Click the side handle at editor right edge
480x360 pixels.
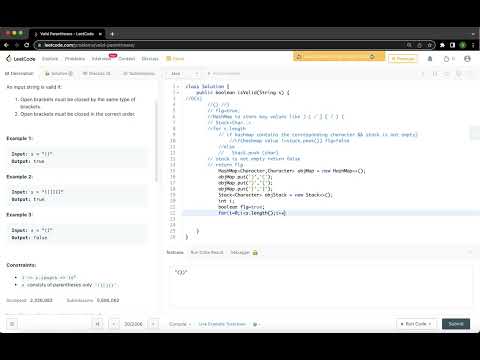[475, 133]
